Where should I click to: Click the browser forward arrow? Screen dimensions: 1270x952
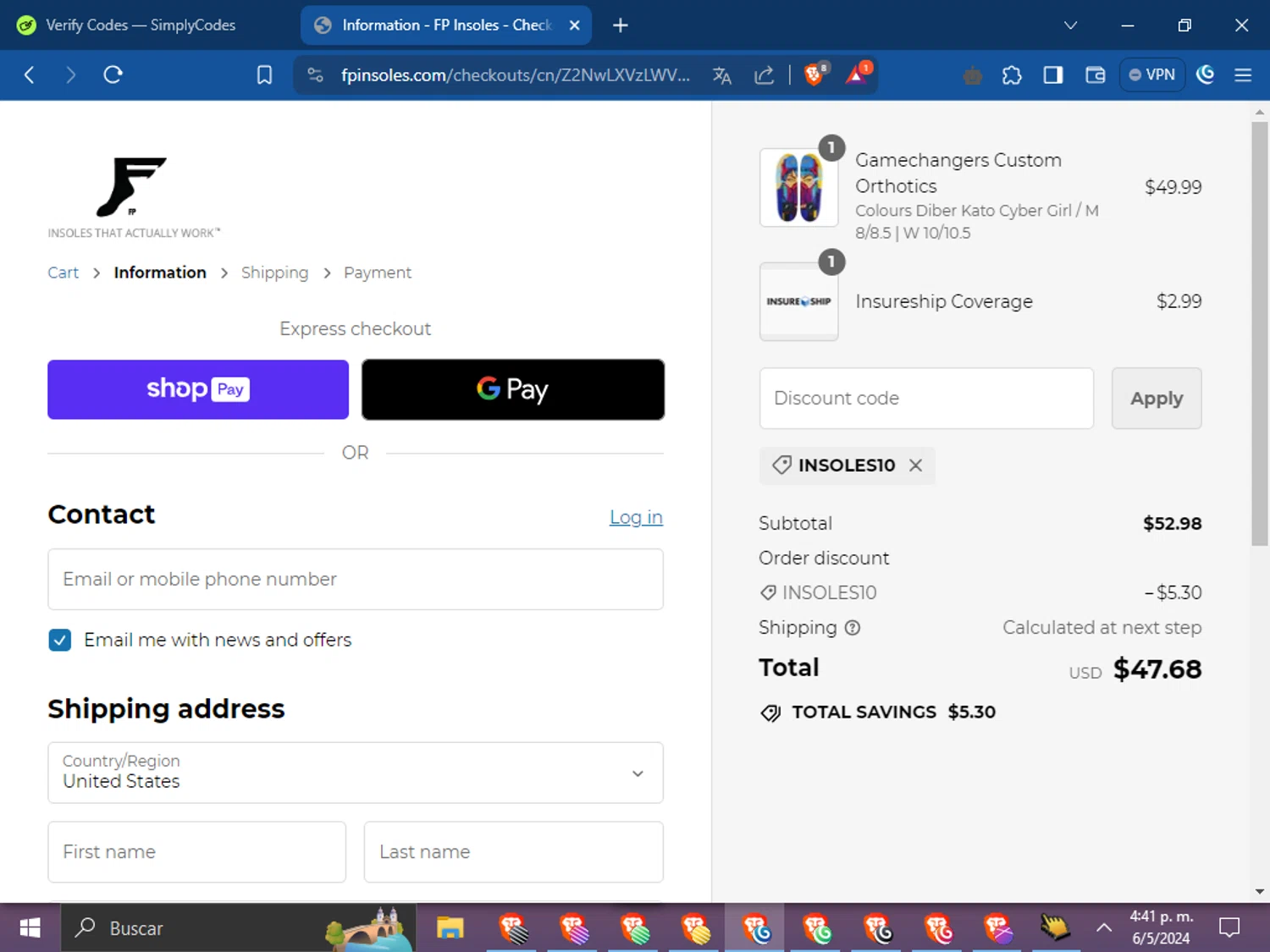click(70, 75)
